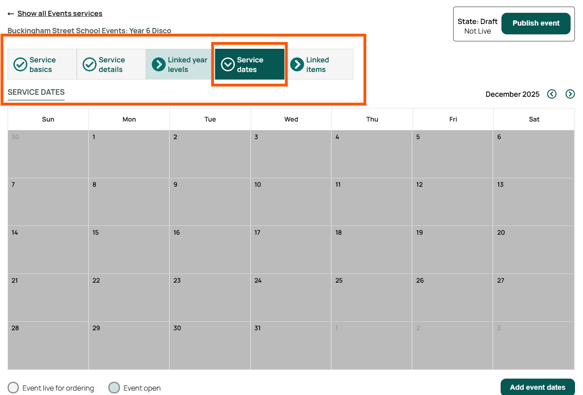Screen dimensions: 583x395
Task: Click the Add event dates button
Action: click(x=537, y=387)
